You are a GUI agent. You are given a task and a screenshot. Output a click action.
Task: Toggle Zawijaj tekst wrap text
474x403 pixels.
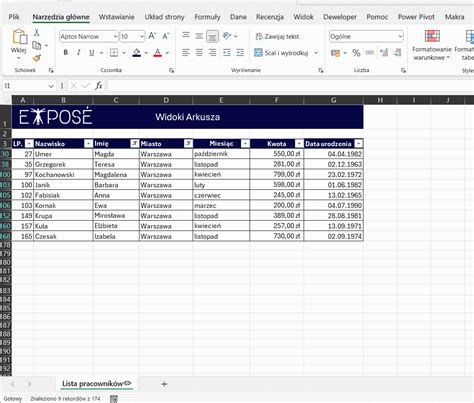point(277,36)
